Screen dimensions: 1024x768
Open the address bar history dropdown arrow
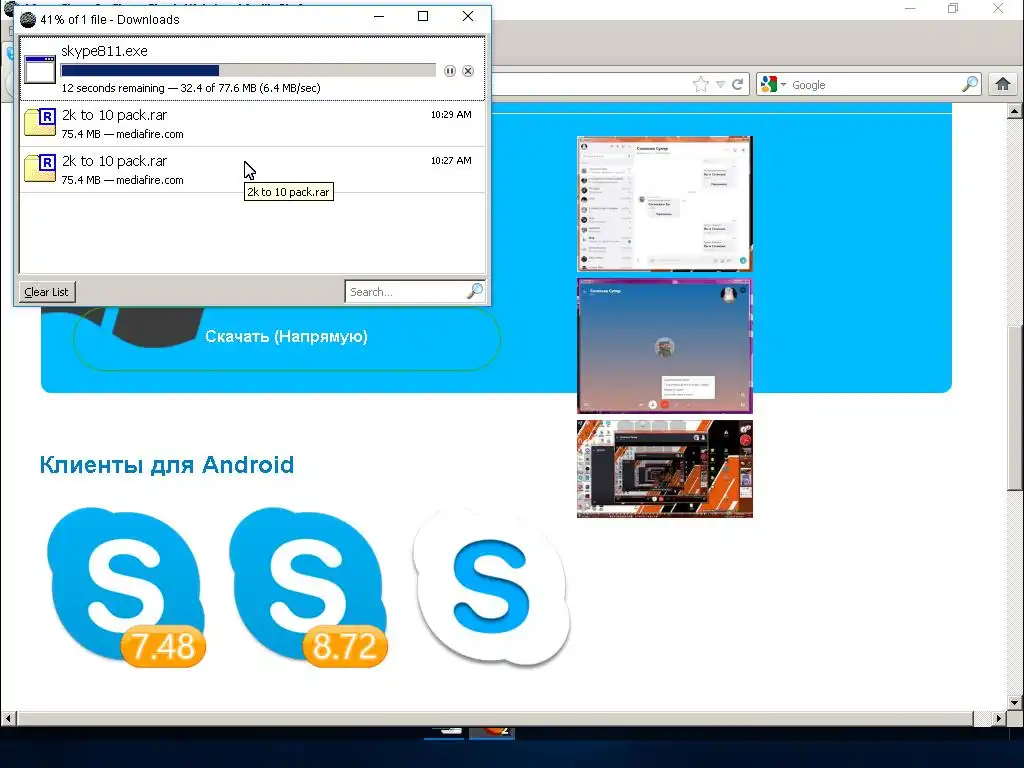click(x=720, y=84)
